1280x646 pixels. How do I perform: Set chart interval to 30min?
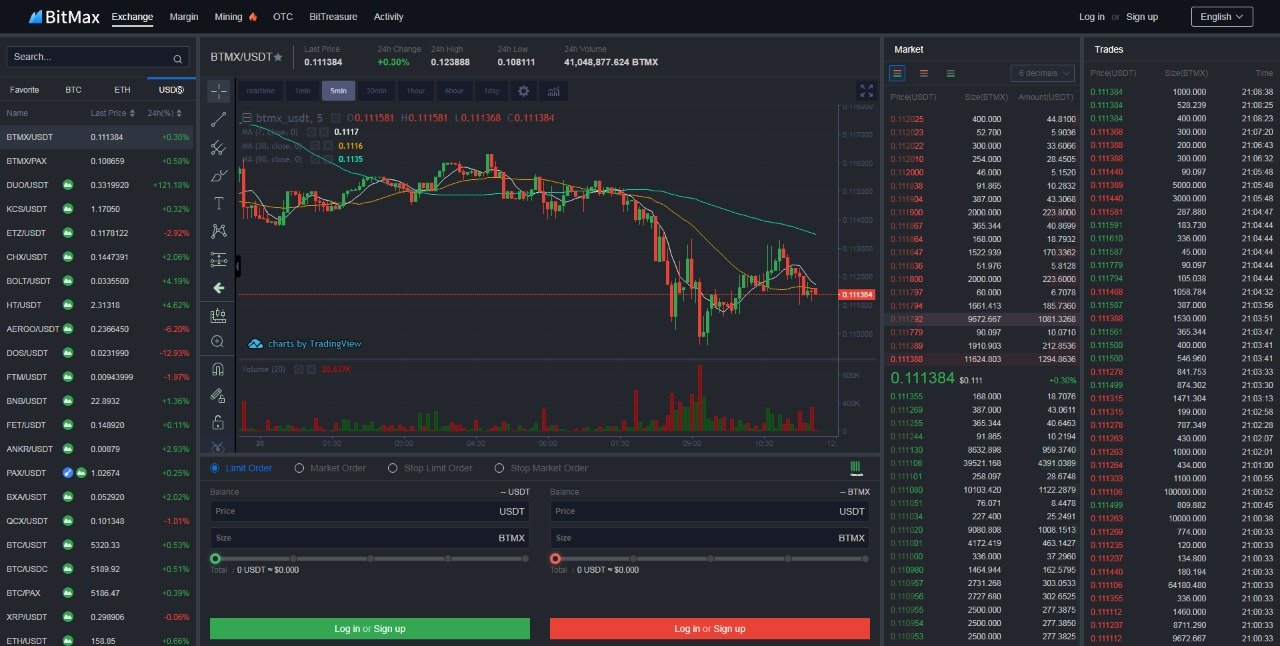(376, 91)
